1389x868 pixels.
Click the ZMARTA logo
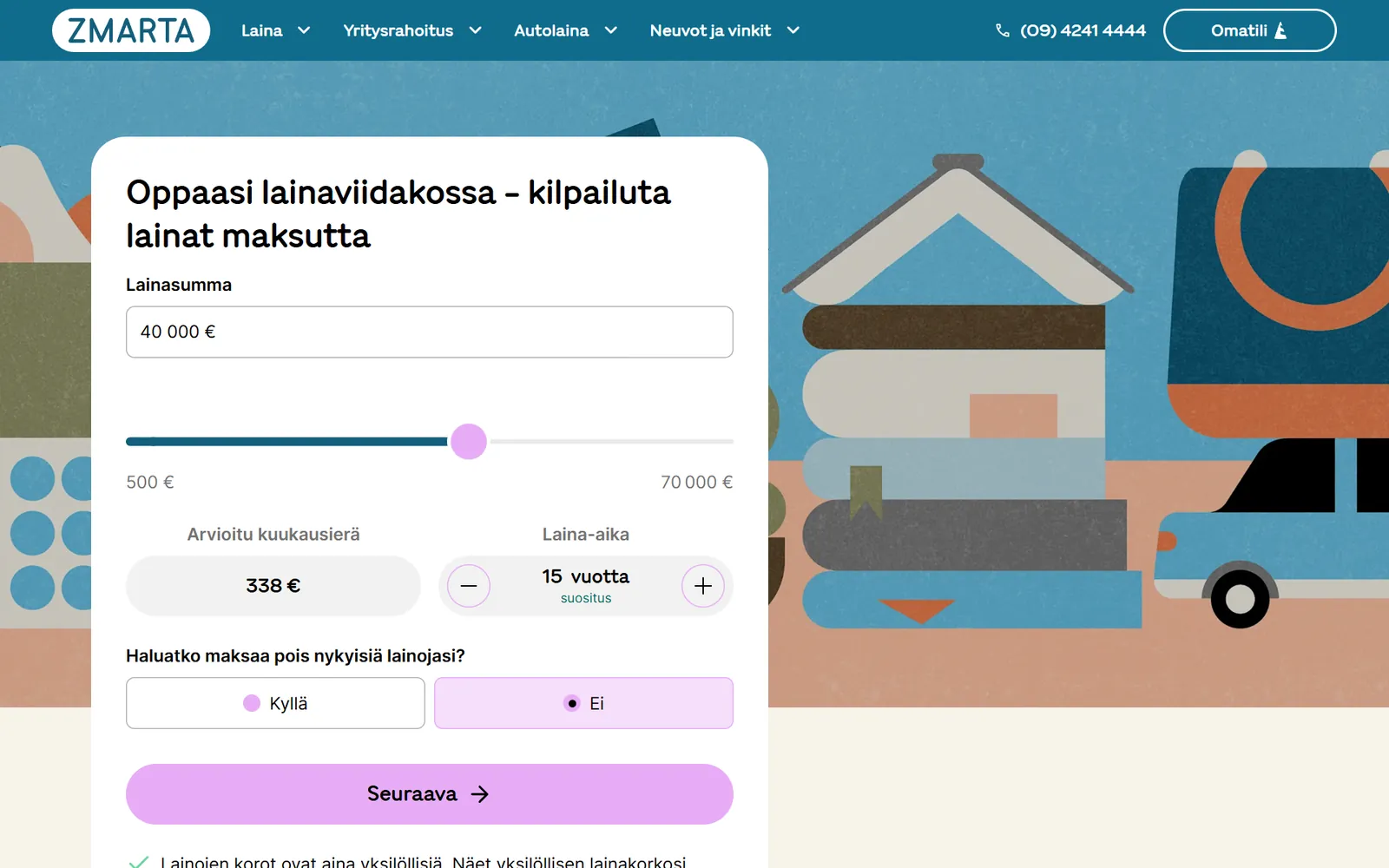[131, 30]
